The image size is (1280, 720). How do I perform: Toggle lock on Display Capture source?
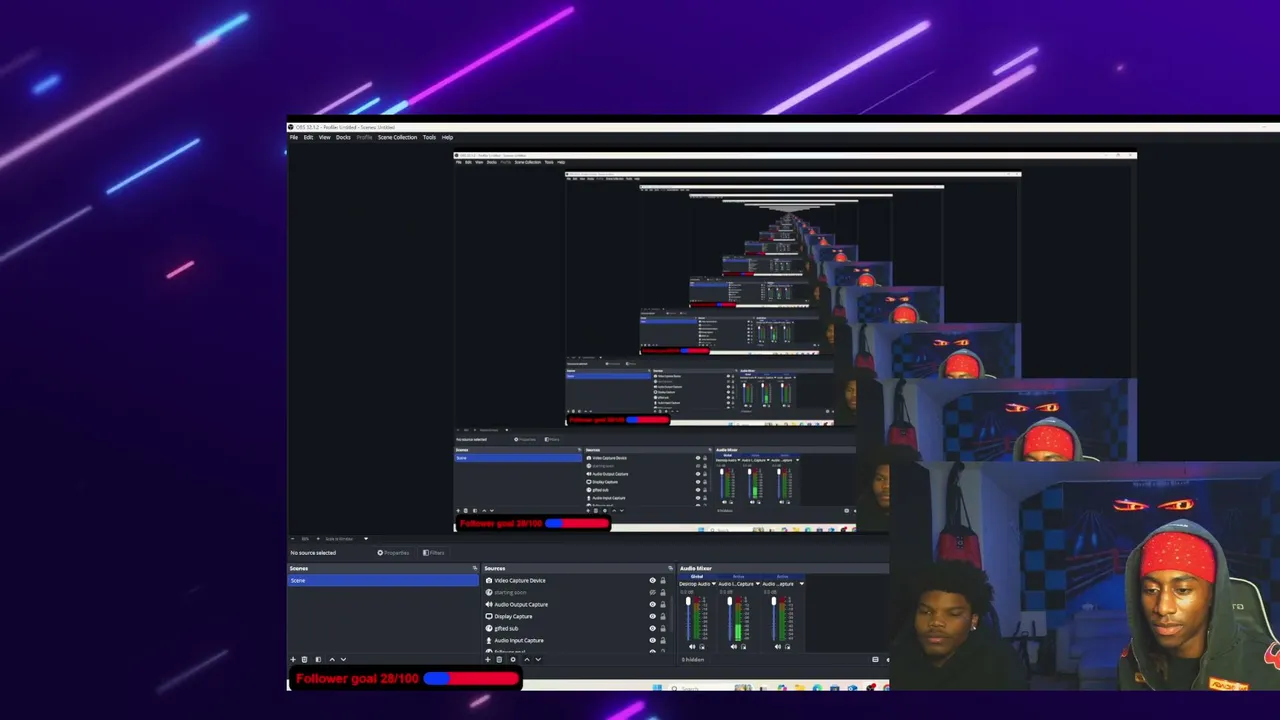coord(662,617)
